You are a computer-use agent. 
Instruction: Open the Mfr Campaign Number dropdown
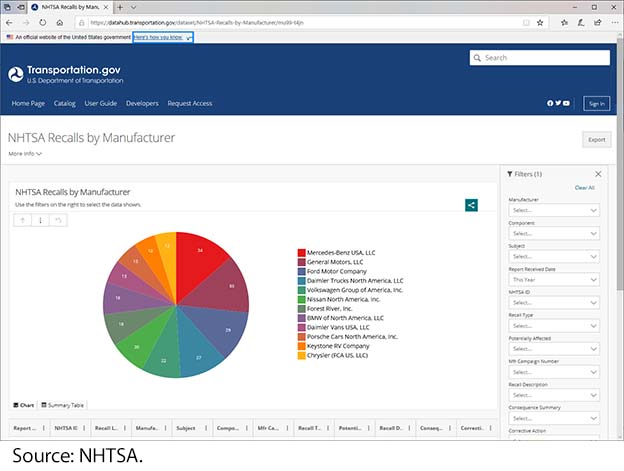click(554, 372)
